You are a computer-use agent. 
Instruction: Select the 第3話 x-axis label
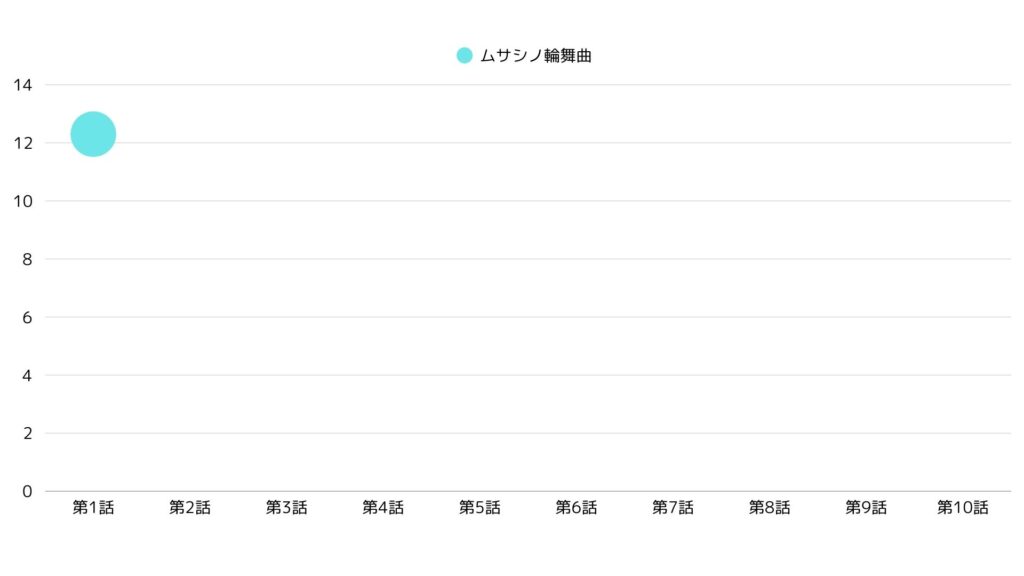pyautogui.click(x=287, y=507)
